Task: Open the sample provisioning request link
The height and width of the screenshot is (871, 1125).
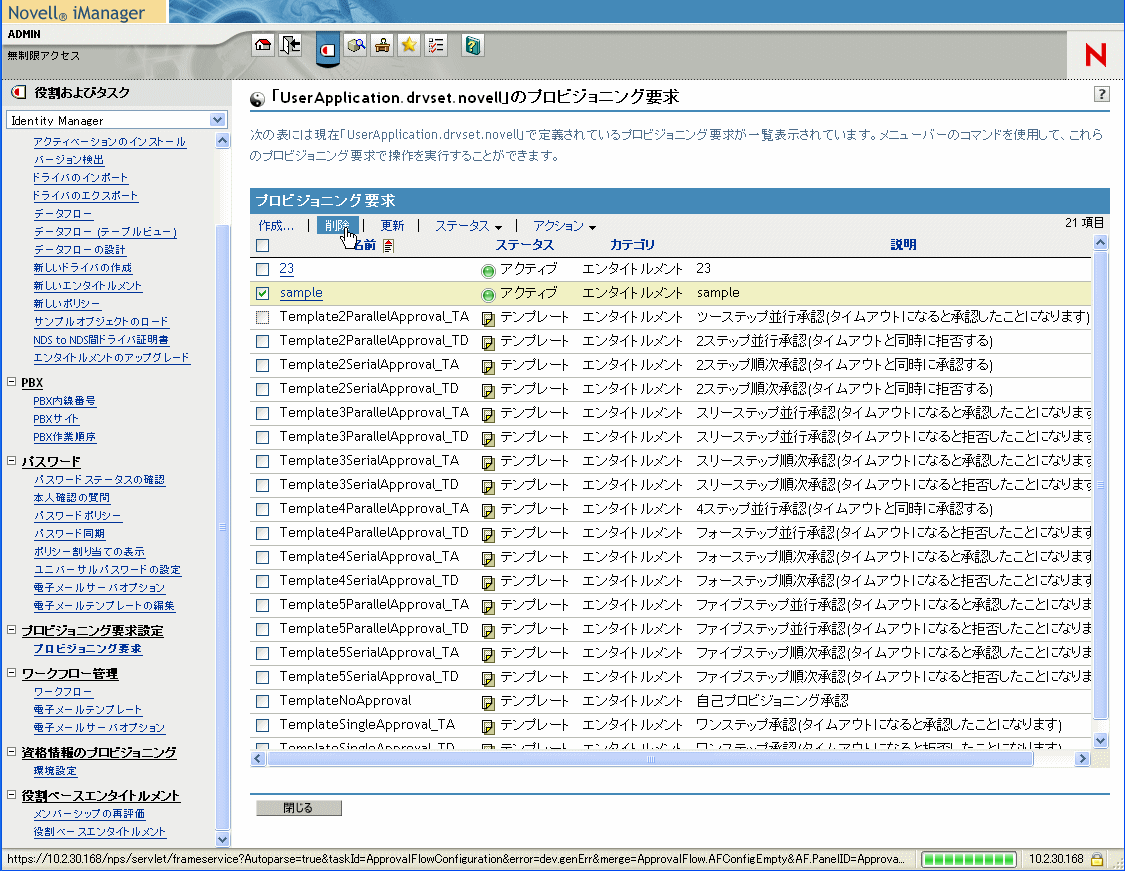Action: coord(301,293)
